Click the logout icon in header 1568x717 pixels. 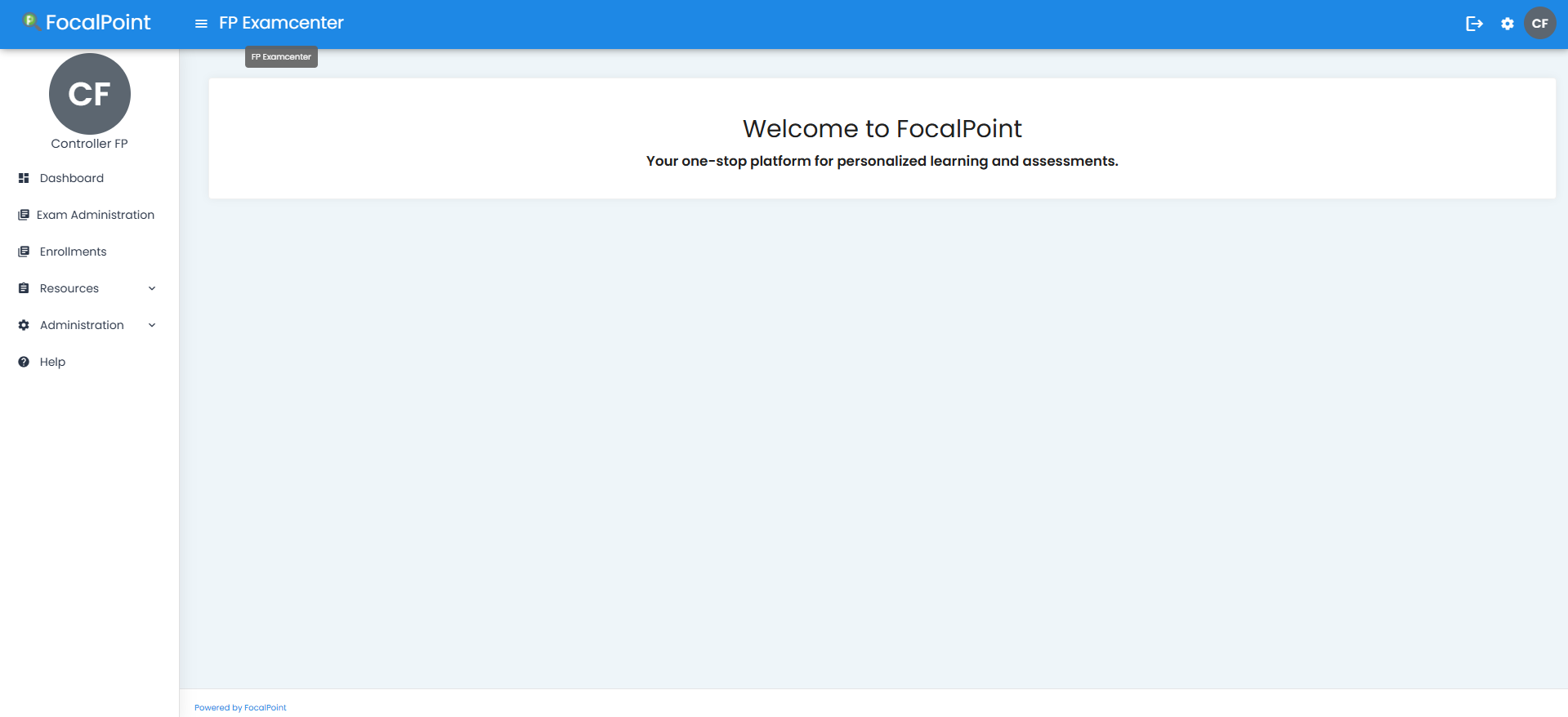(1474, 24)
